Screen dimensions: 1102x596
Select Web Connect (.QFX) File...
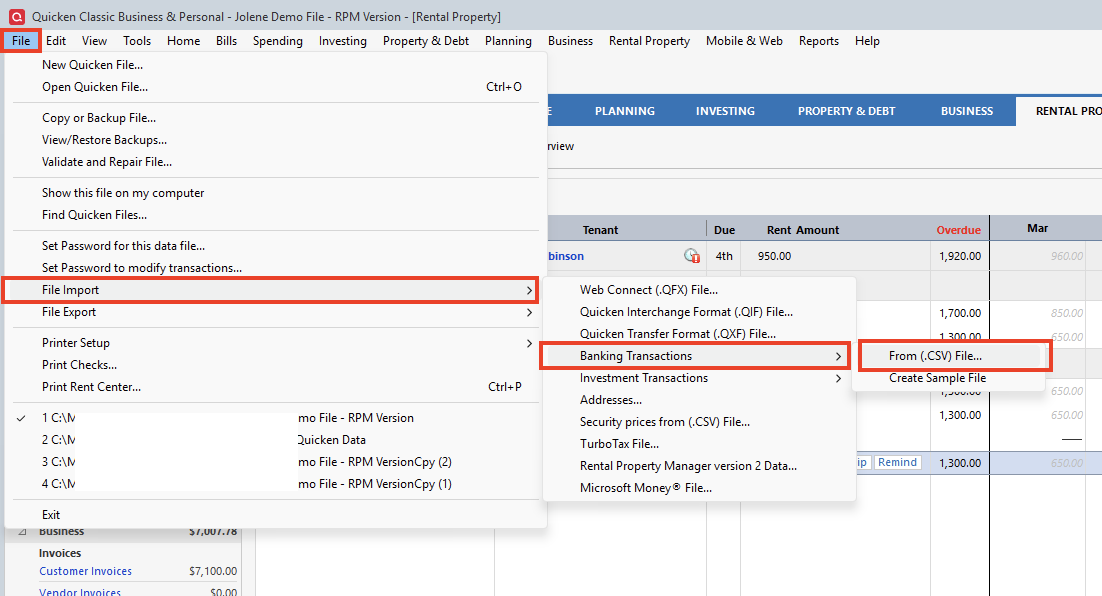pos(699,290)
